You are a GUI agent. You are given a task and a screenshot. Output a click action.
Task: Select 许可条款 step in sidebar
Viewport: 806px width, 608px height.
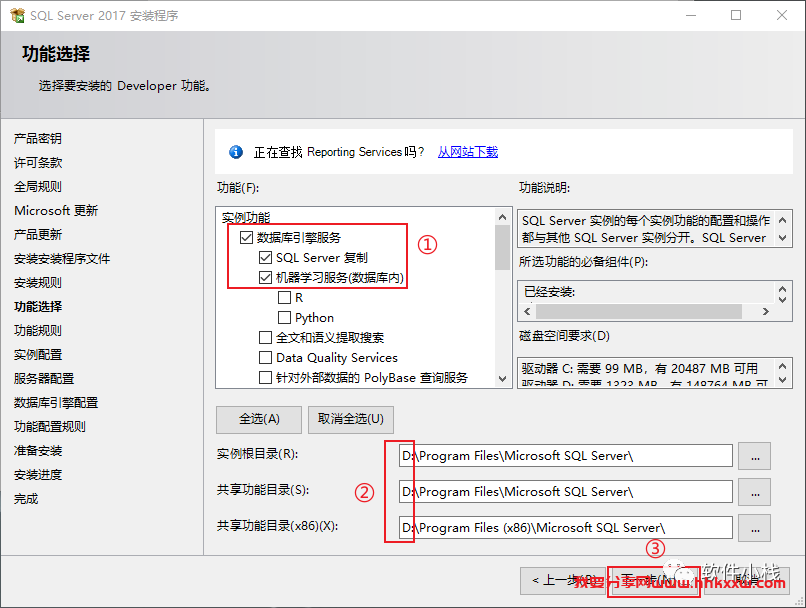pos(38,163)
